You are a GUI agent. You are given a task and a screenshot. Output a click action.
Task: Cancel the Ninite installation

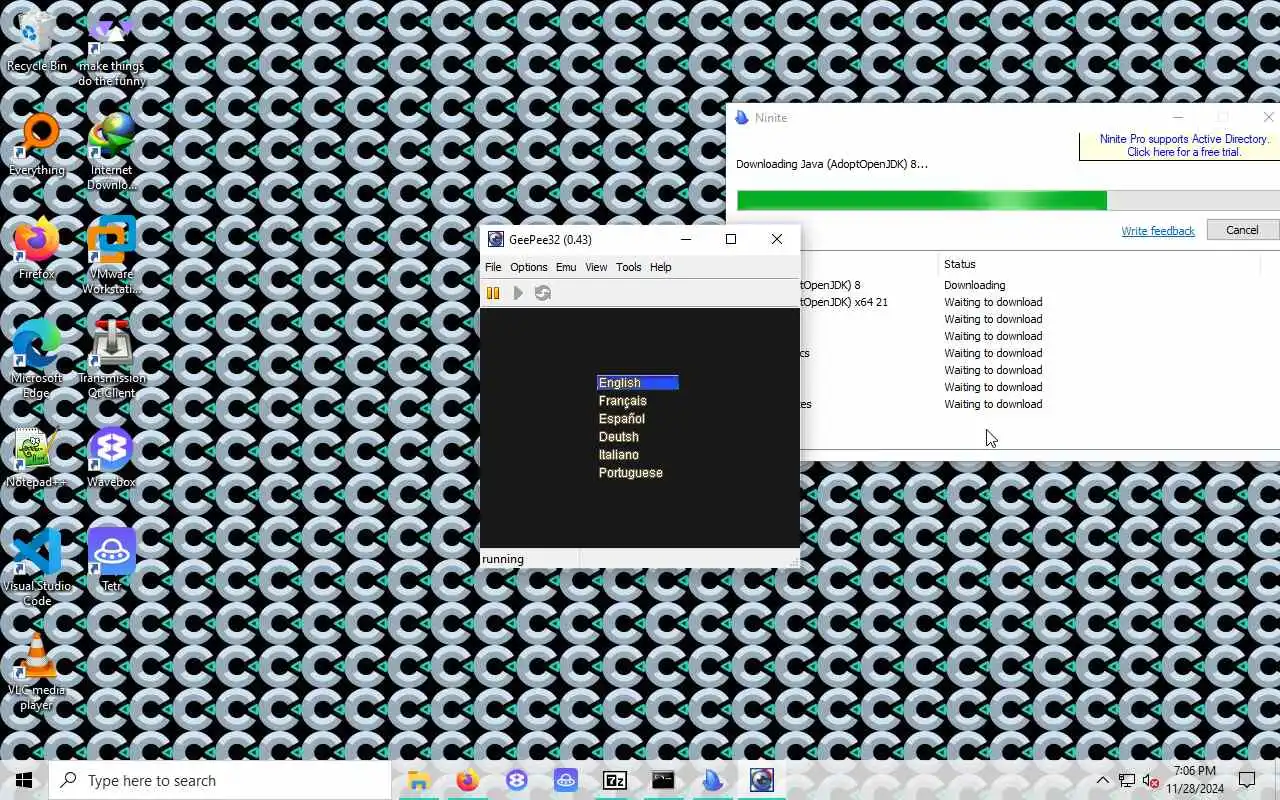pyautogui.click(x=1243, y=230)
